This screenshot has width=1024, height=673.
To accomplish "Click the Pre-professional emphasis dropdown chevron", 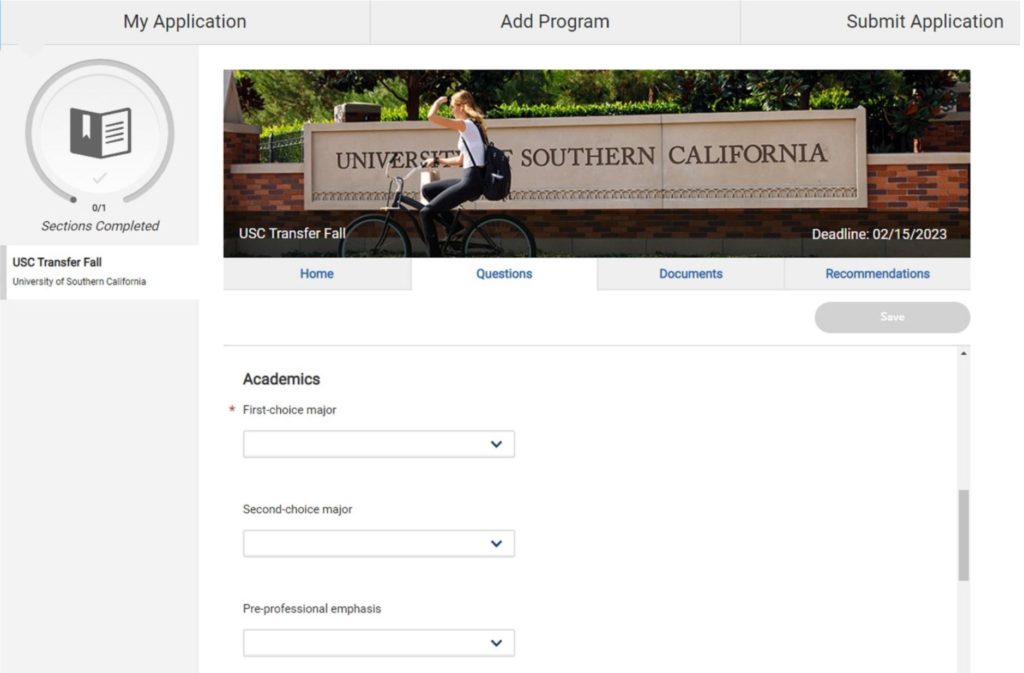I will coord(496,643).
